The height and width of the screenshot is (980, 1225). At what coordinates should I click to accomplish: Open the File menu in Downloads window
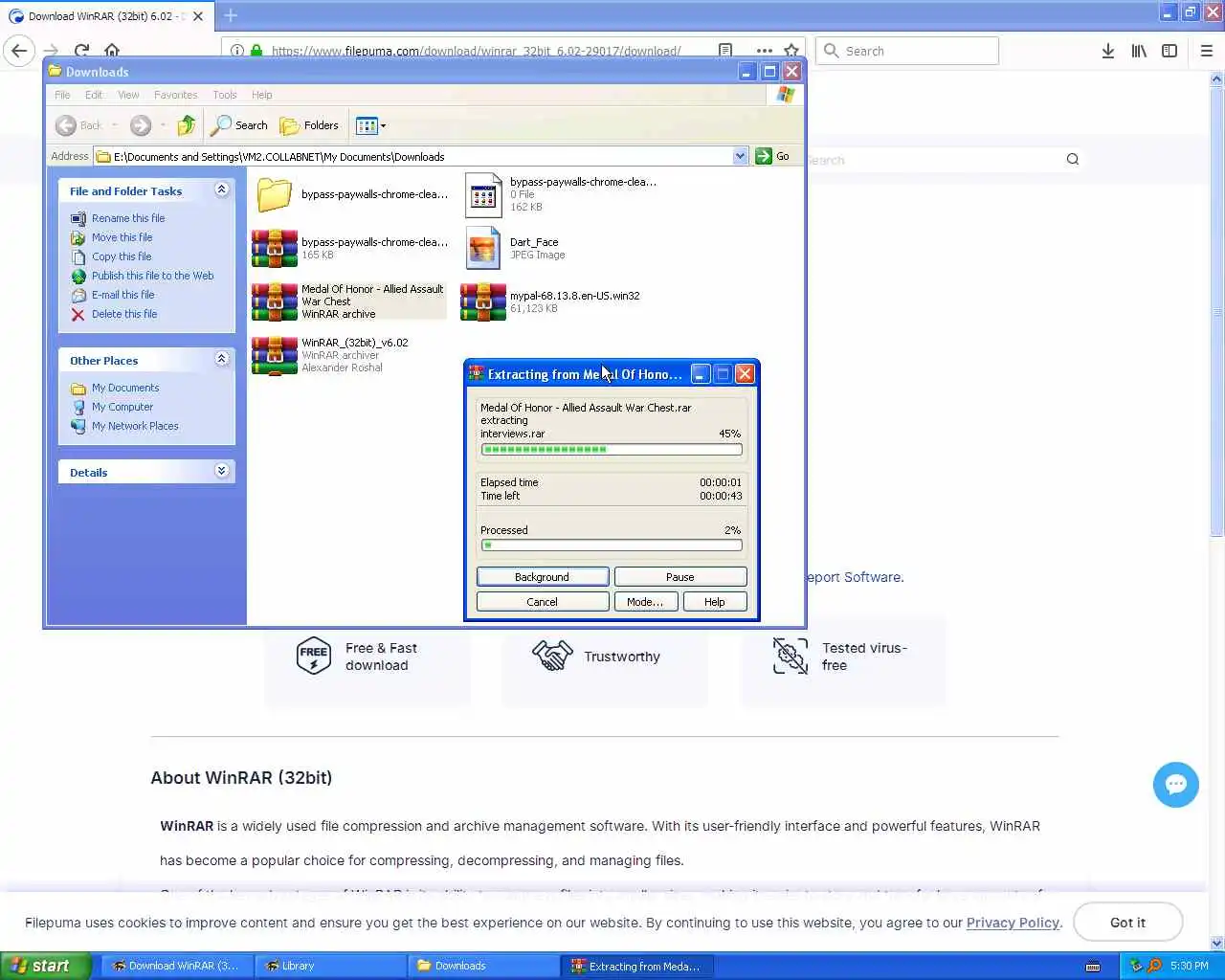click(x=62, y=95)
